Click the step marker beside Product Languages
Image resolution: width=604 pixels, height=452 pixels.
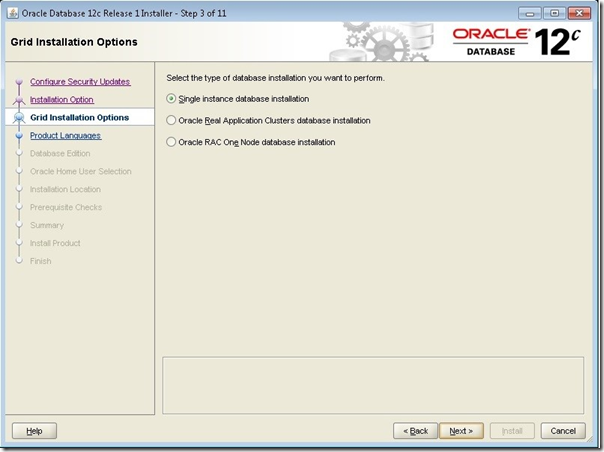point(19,136)
